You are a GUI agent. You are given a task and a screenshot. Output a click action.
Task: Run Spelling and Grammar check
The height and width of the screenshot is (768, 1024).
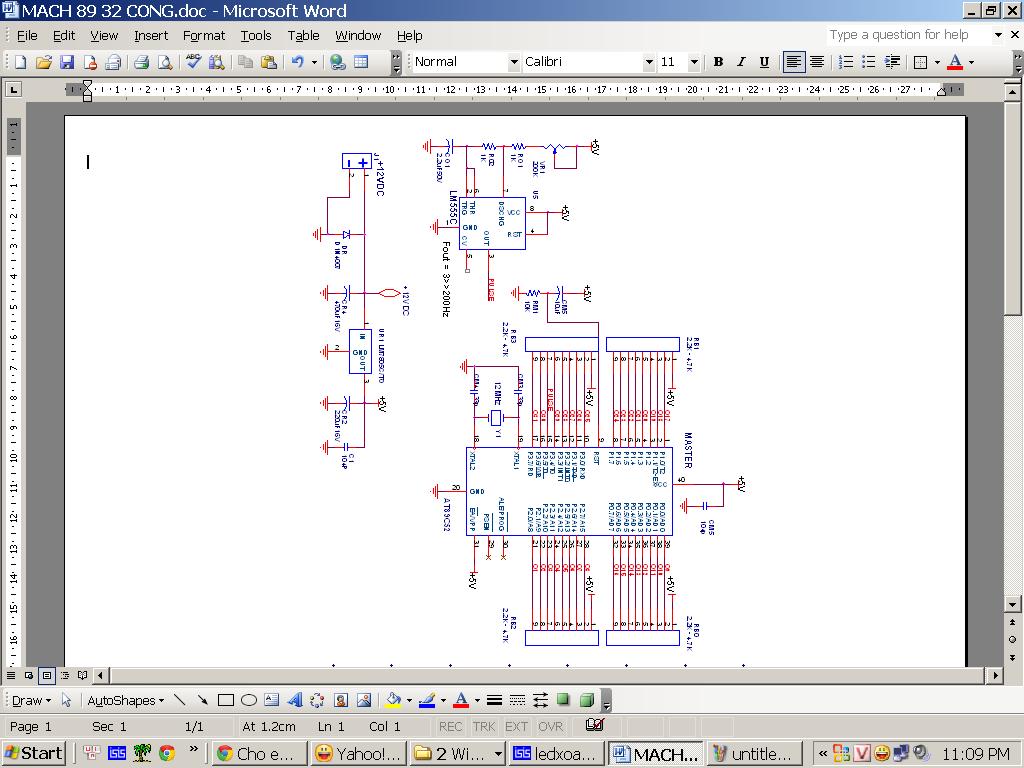[x=193, y=62]
